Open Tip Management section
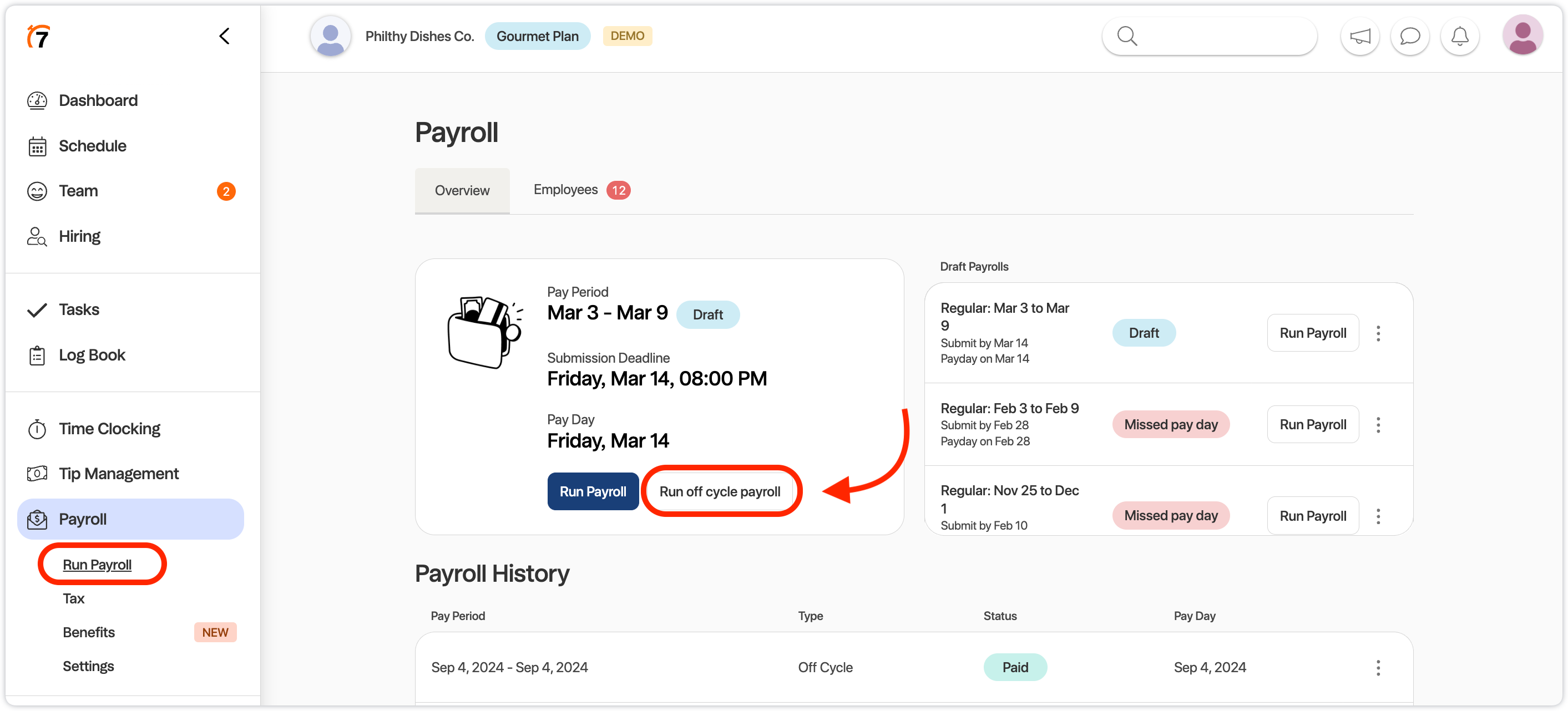1568x711 pixels. [119, 474]
